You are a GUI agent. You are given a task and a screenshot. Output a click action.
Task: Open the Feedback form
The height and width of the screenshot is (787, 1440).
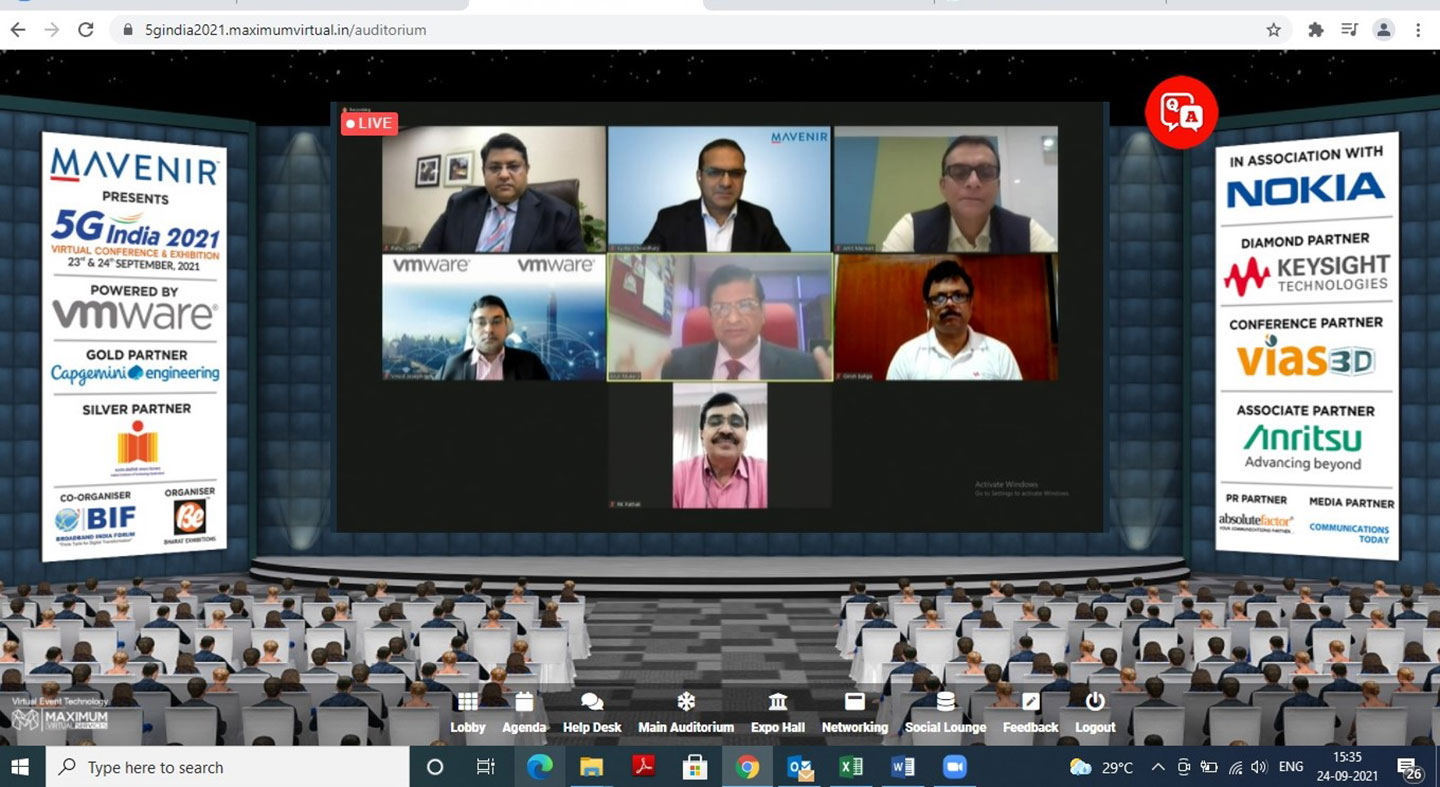pyautogui.click(x=1031, y=713)
